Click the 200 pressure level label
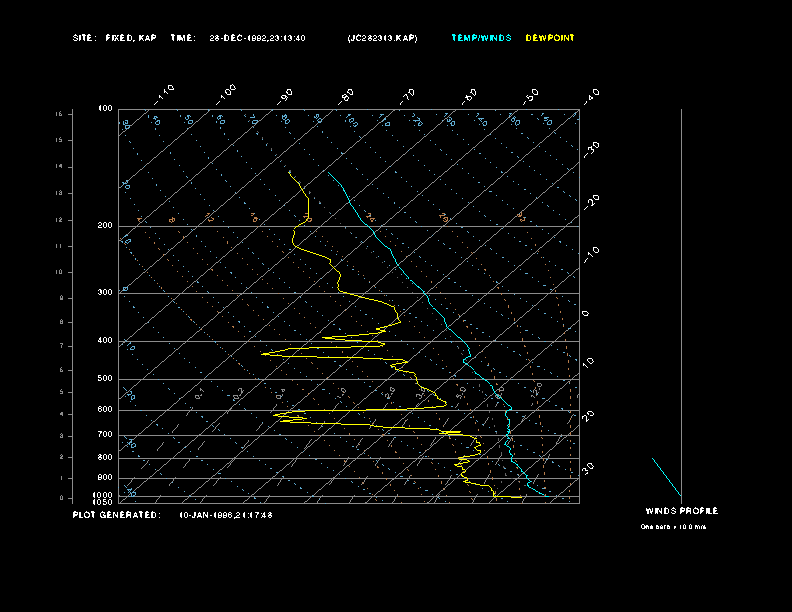 (x=105, y=225)
